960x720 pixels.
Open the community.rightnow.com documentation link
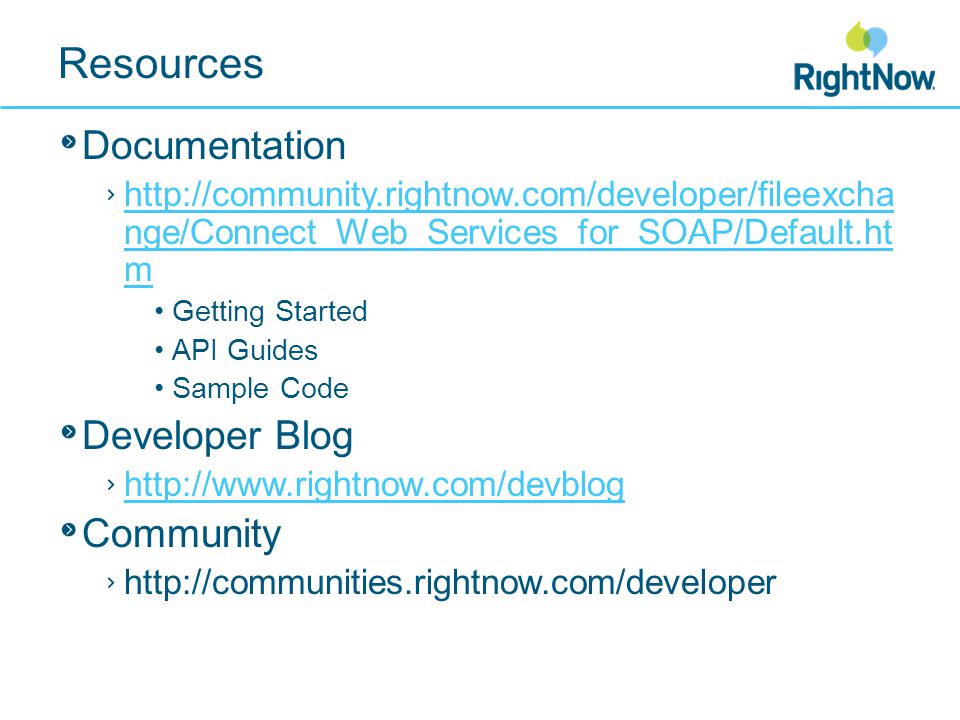[x=508, y=231]
